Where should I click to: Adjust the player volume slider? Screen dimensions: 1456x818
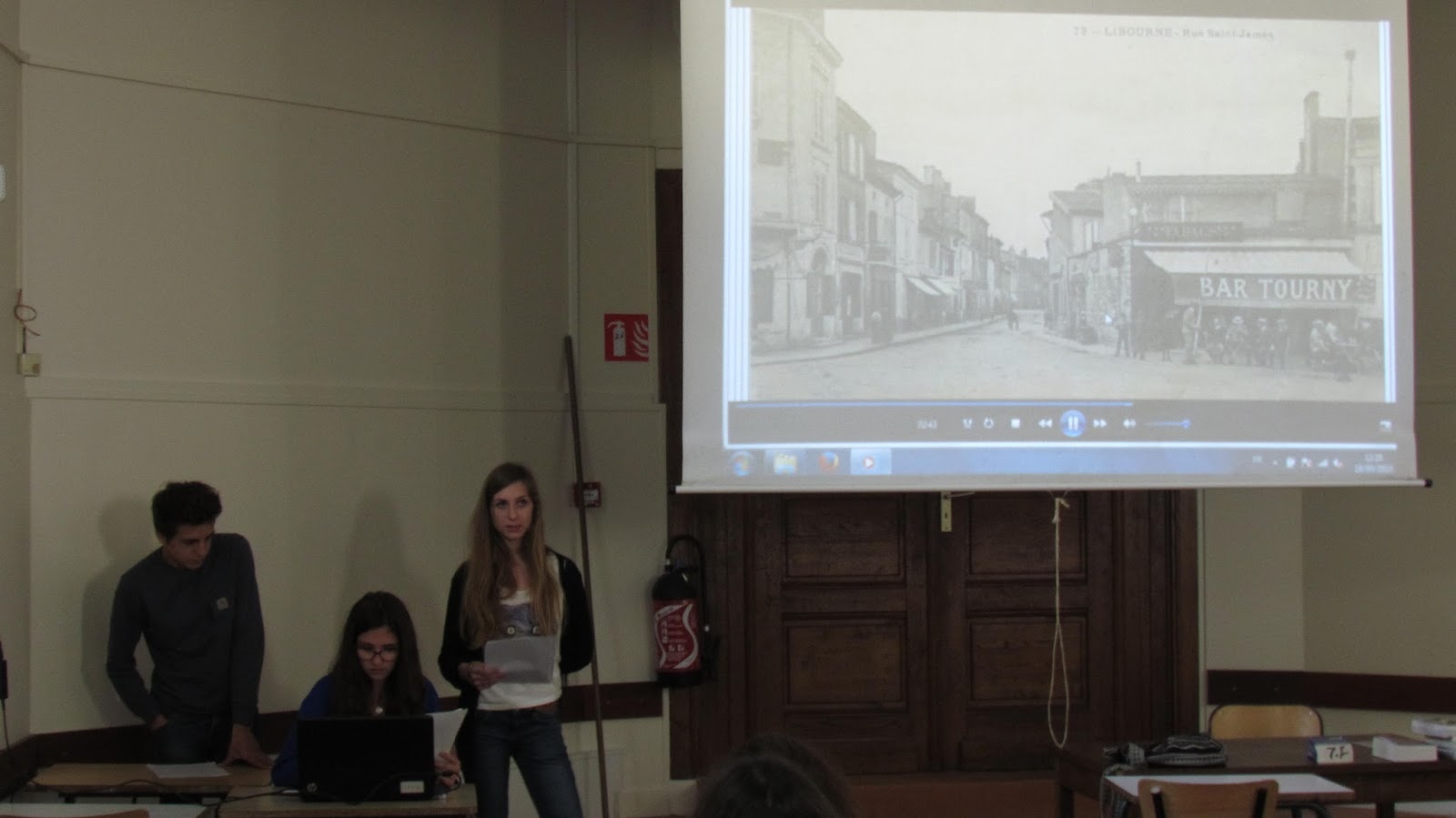[1167, 423]
